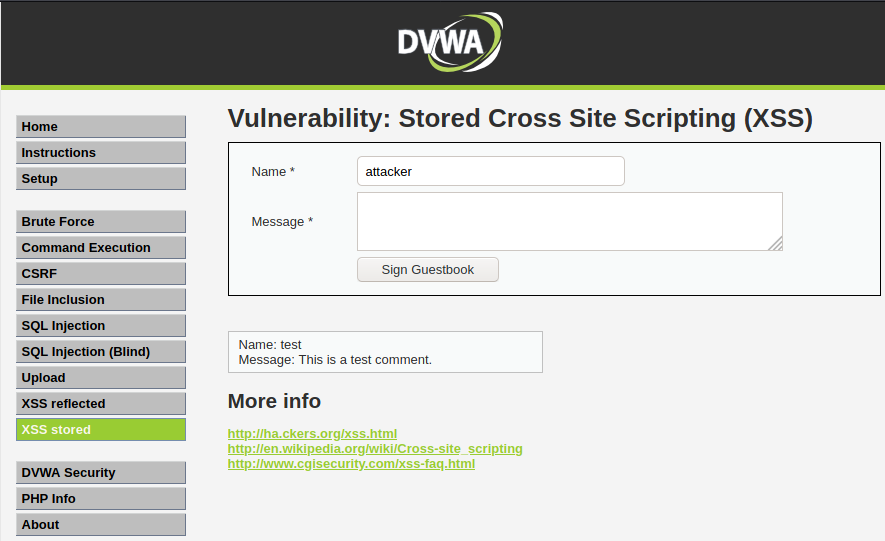The image size is (885, 541).
Task: Click the 'Name *' field label
Action: click(273, 171)
